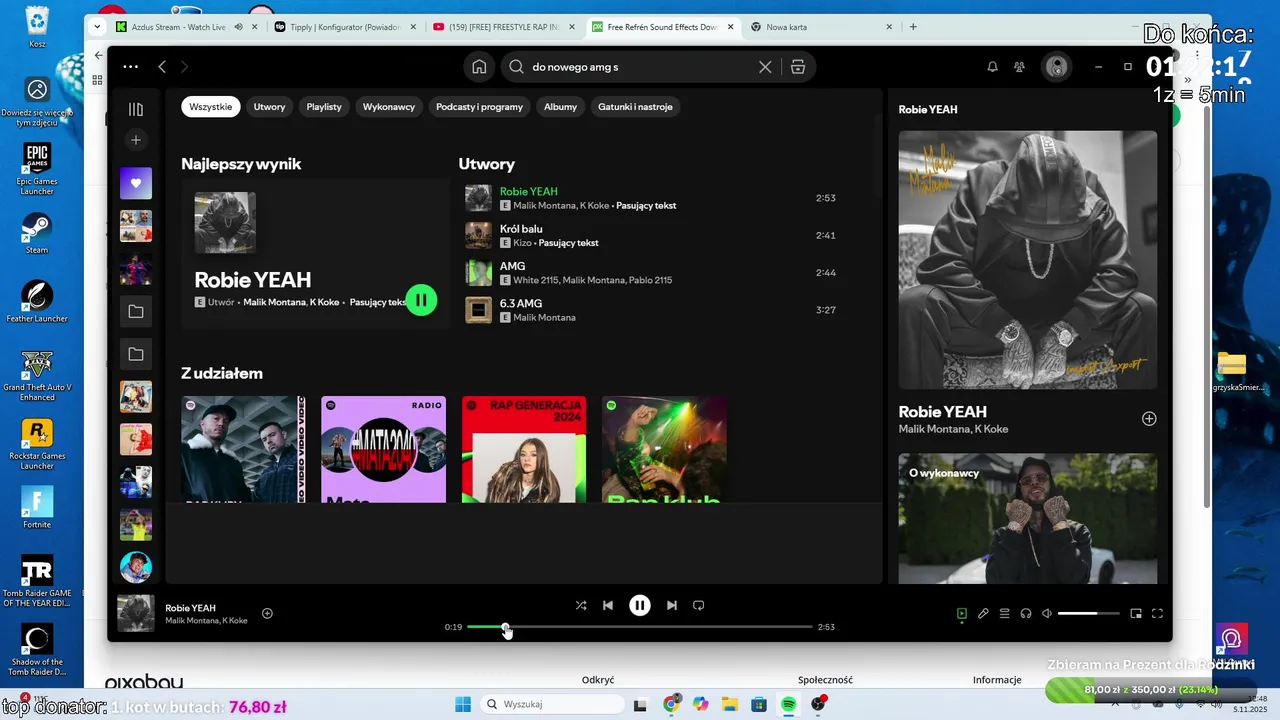
Task: Enter Spotify full screen mode
Action: [x=1157, y=613]
